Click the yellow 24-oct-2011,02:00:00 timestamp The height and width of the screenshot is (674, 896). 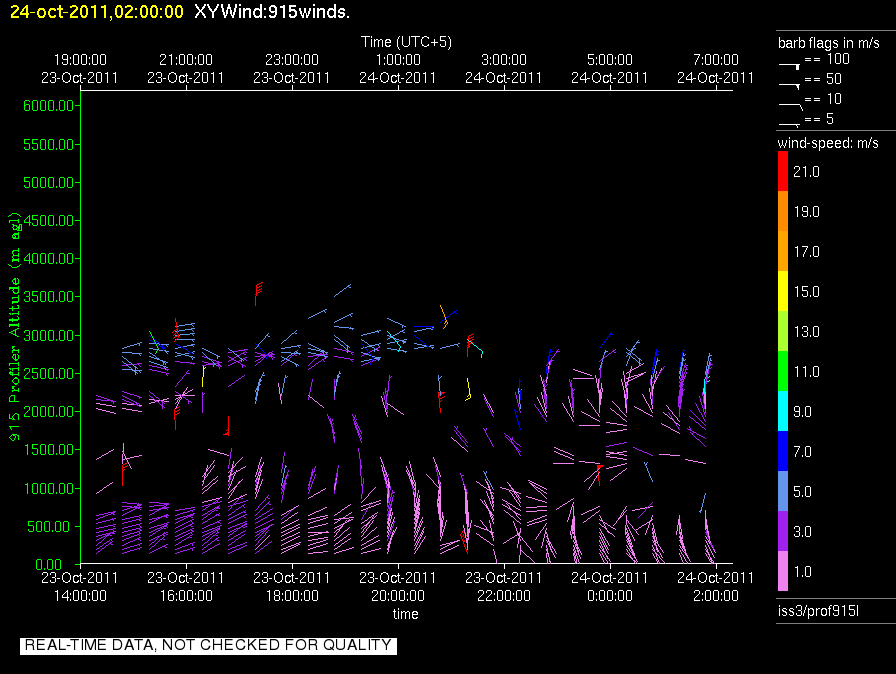tap(93, 11)
